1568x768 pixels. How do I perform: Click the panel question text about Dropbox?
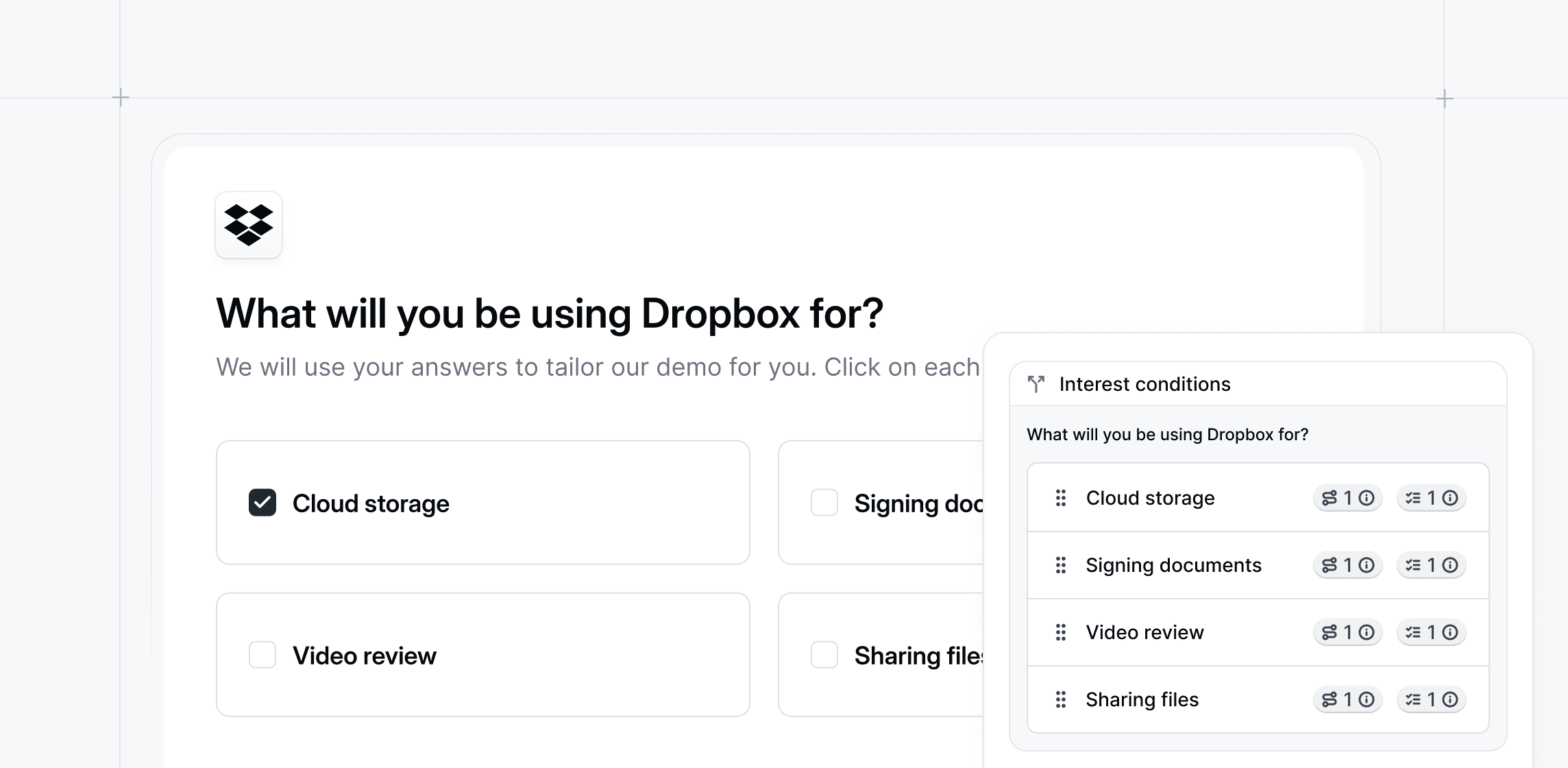[x=1168, y=435]
